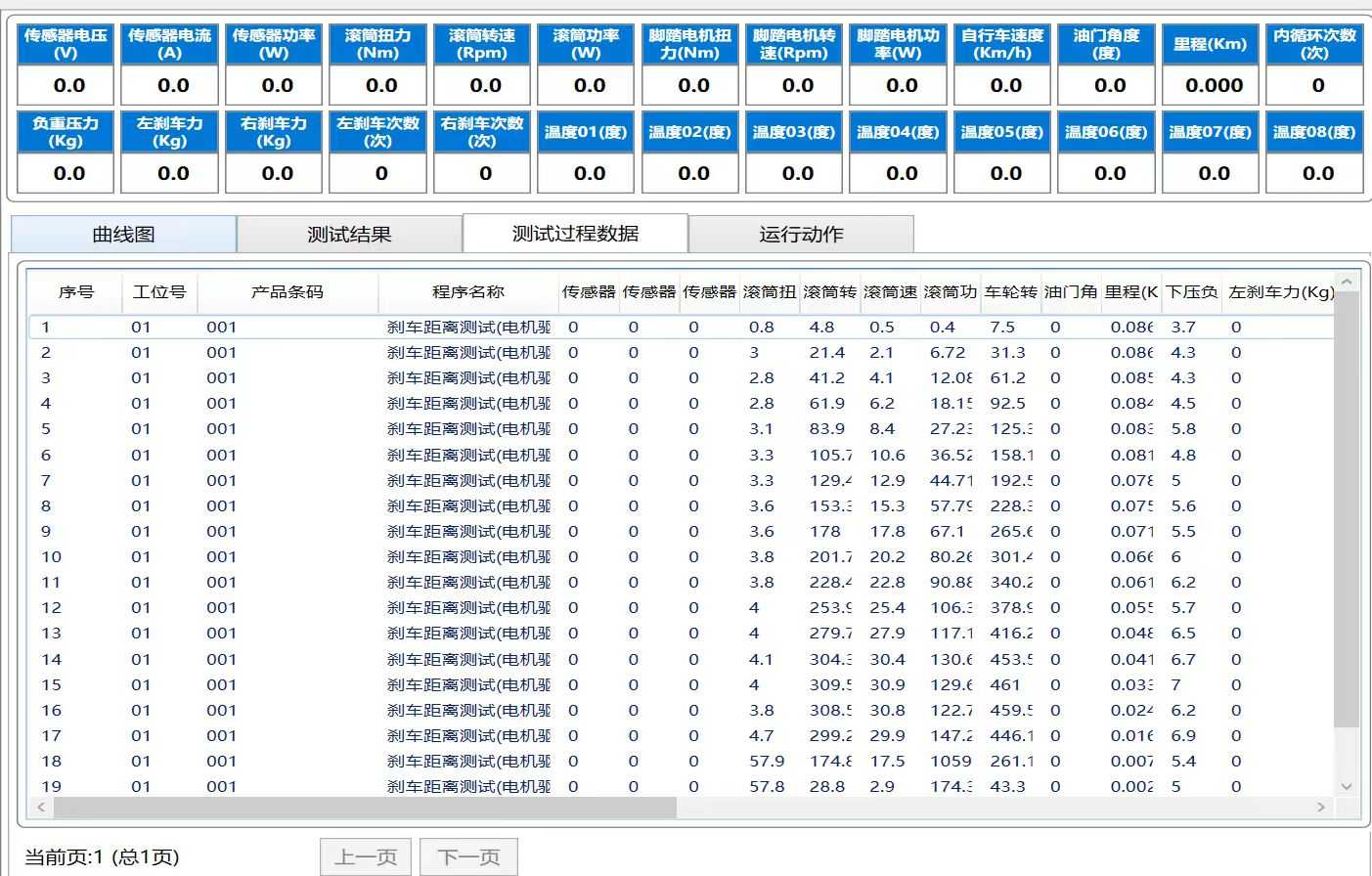
Task: Click the horizontal scrollbar thumb of the table
Action: pyautogui.click(x=364, y=808)
